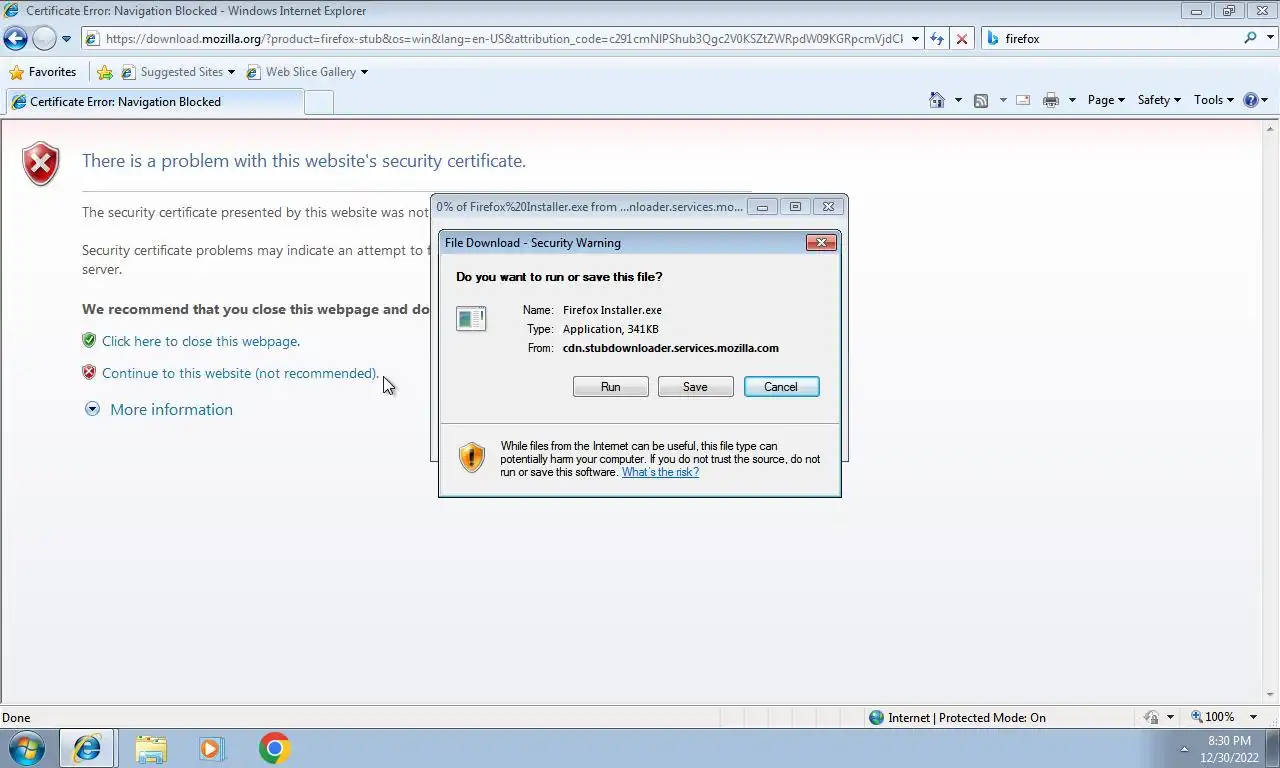Click the Add to Favorites Bar icon
This screenshot has width=1280, height=768.
coord(104,72)
